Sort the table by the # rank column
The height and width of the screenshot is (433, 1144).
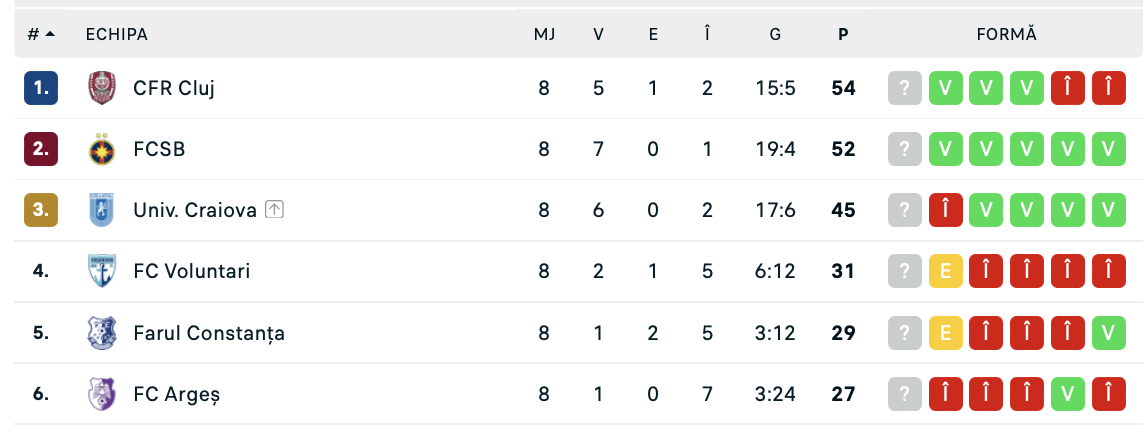[x=41, y=34]
